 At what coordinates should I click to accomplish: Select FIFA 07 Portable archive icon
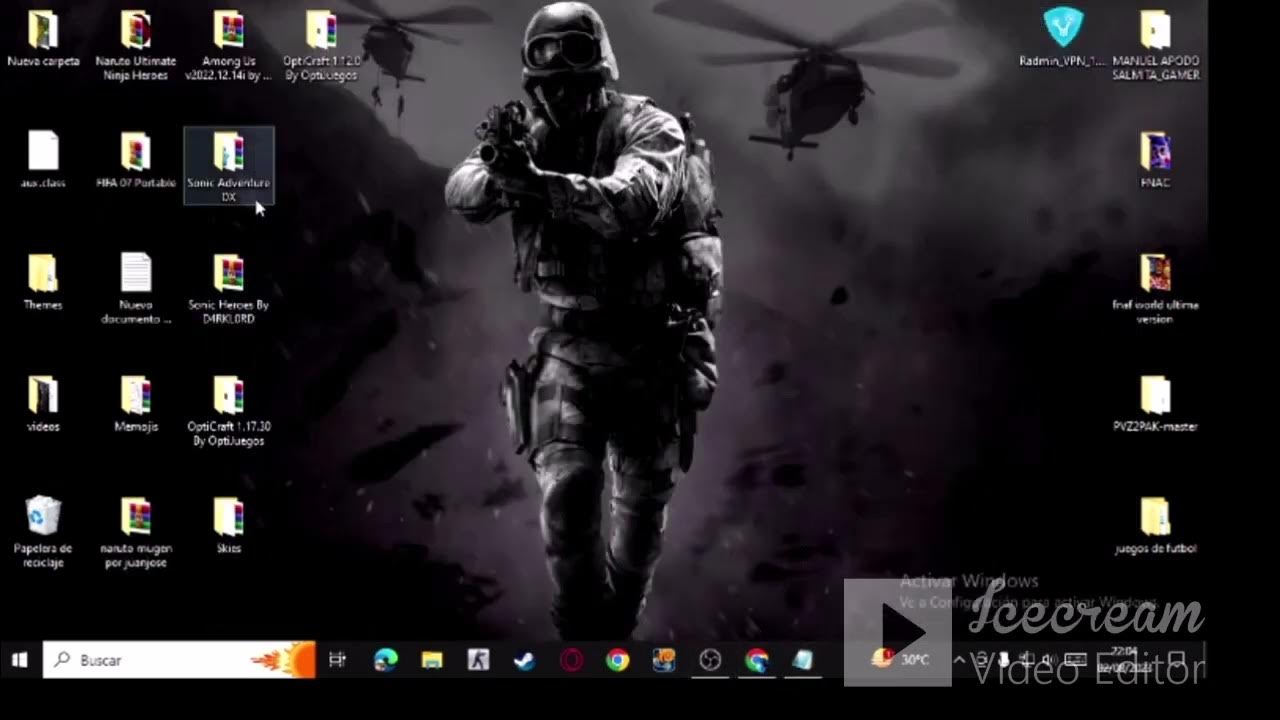pyautogui.click(x=136, y=160)
